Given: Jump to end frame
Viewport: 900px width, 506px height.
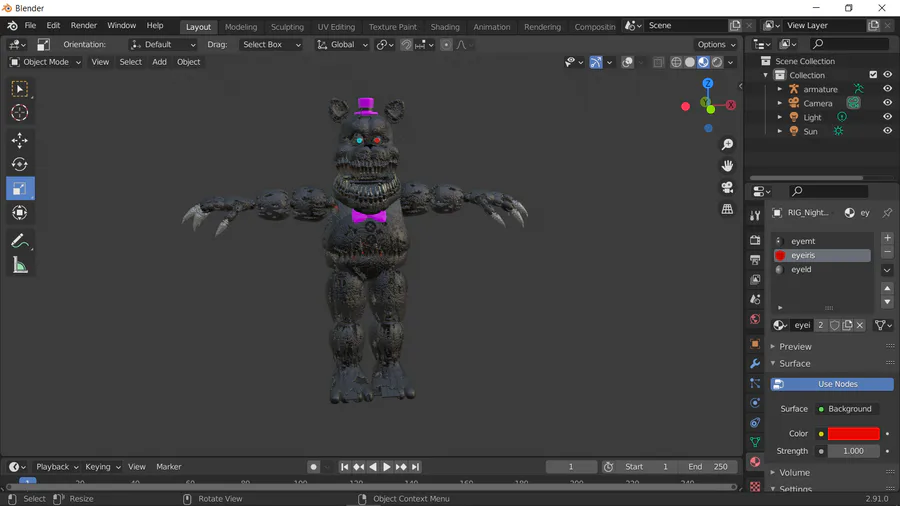Looking at the screenshot, I should click(x=416, y=467).
